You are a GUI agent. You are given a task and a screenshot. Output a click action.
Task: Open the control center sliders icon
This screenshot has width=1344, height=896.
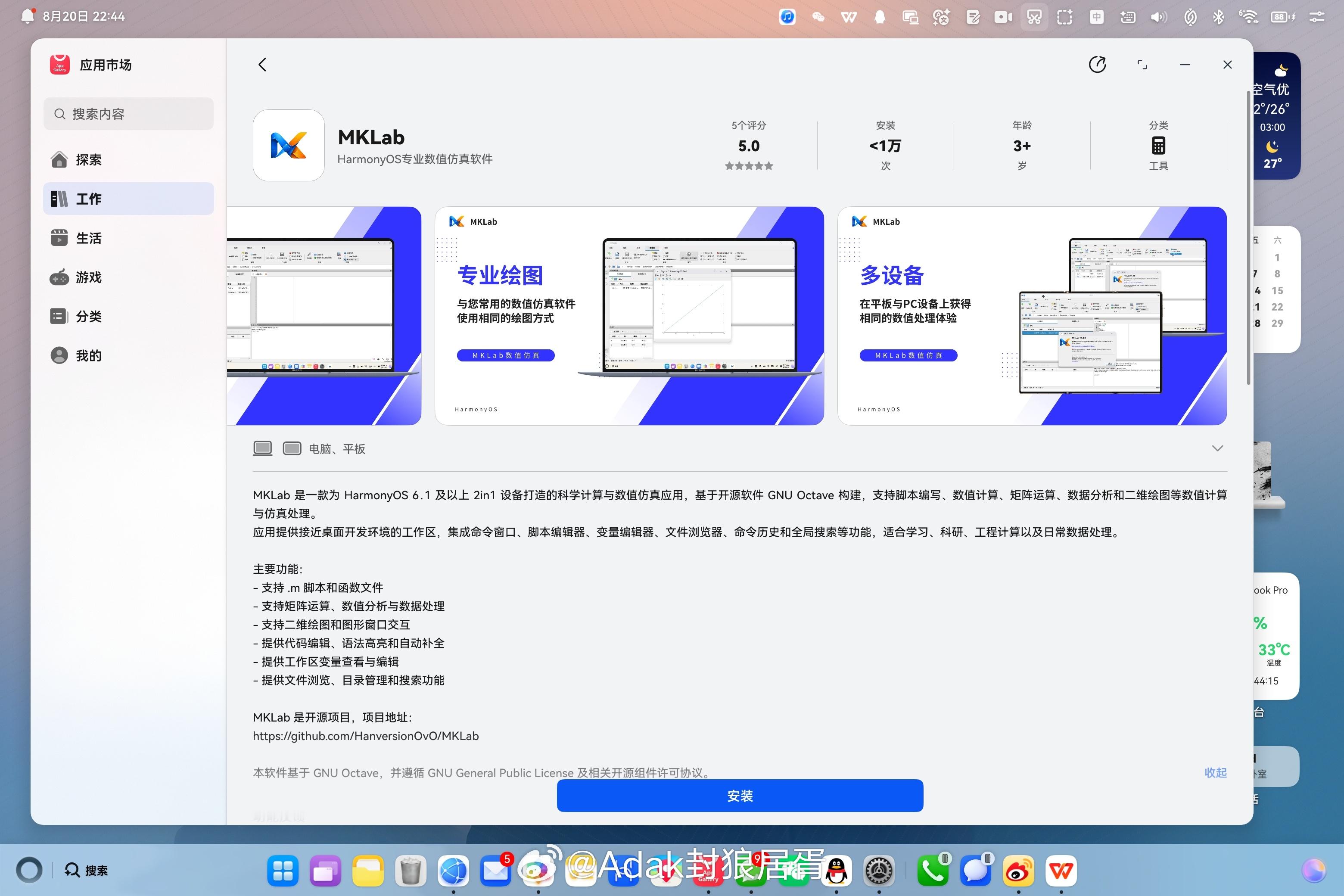(x=1316, y=17)
